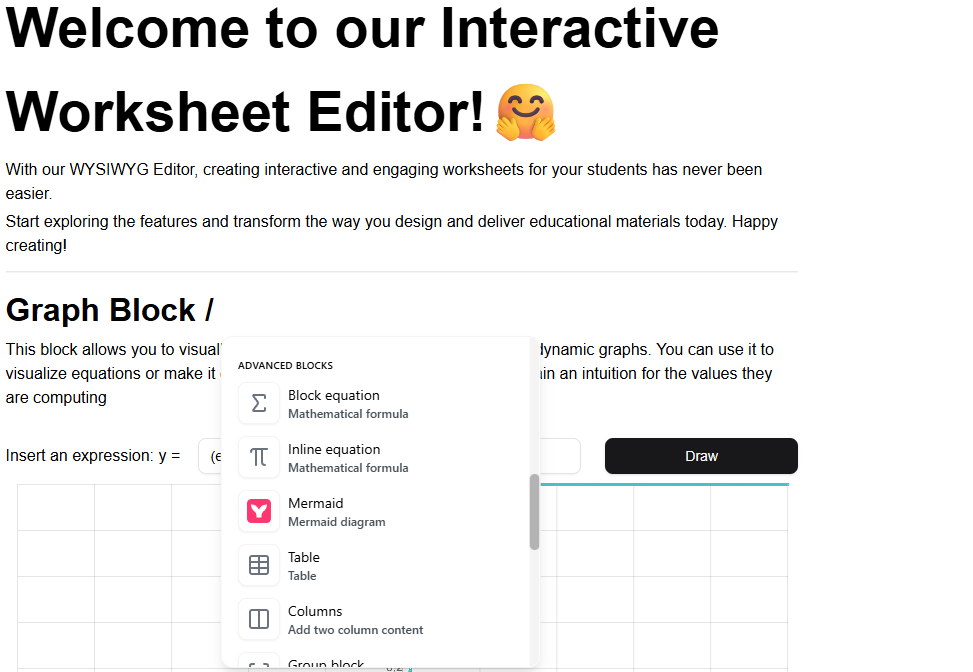The image size is (973, 672).
Task: Click the partially visible Group block icon
Action: [259, 663]
